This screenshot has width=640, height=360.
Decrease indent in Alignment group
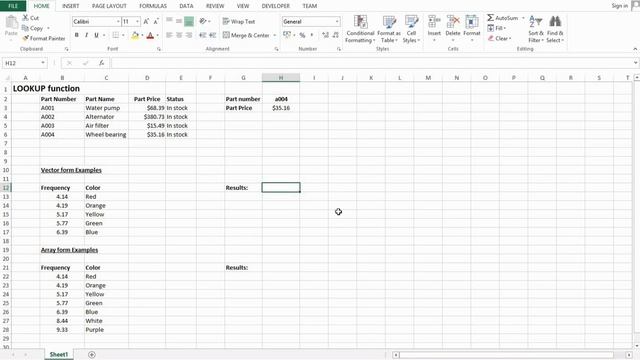click(x=202, y=36)
